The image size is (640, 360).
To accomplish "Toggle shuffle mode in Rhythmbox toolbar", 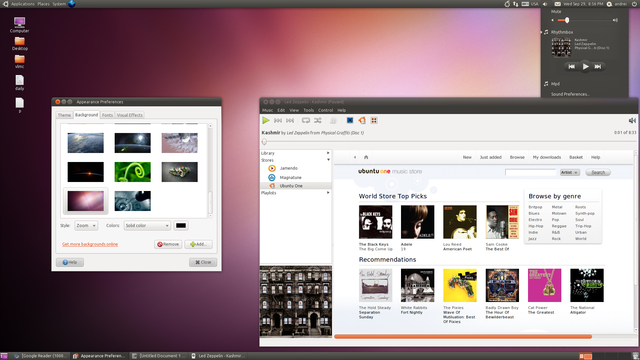I will pos(318,120).
